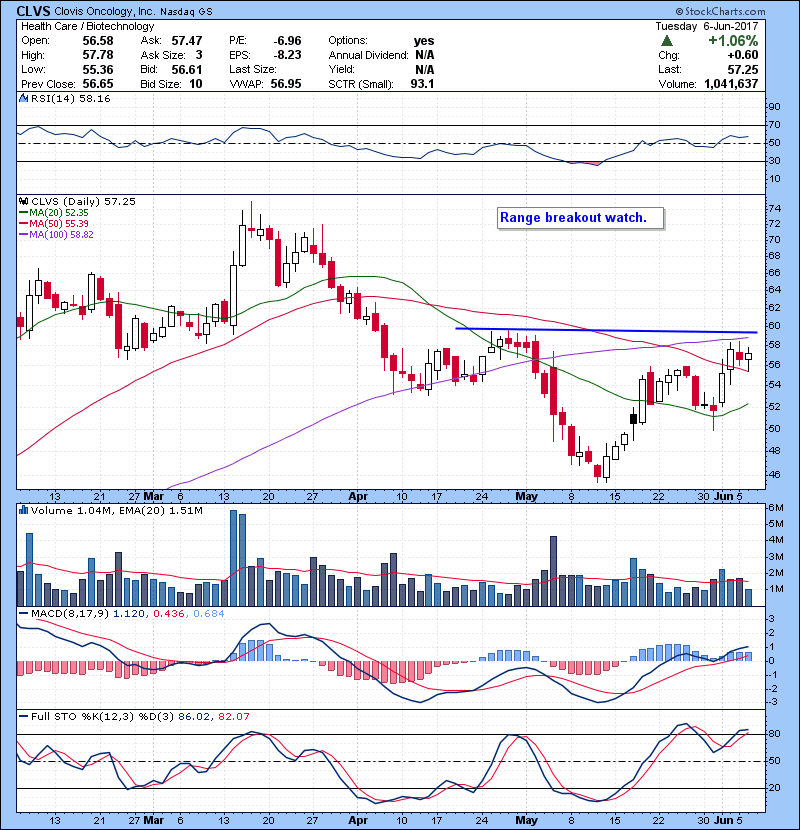Click the Bid value 56.61

click(x=187, y=69)
